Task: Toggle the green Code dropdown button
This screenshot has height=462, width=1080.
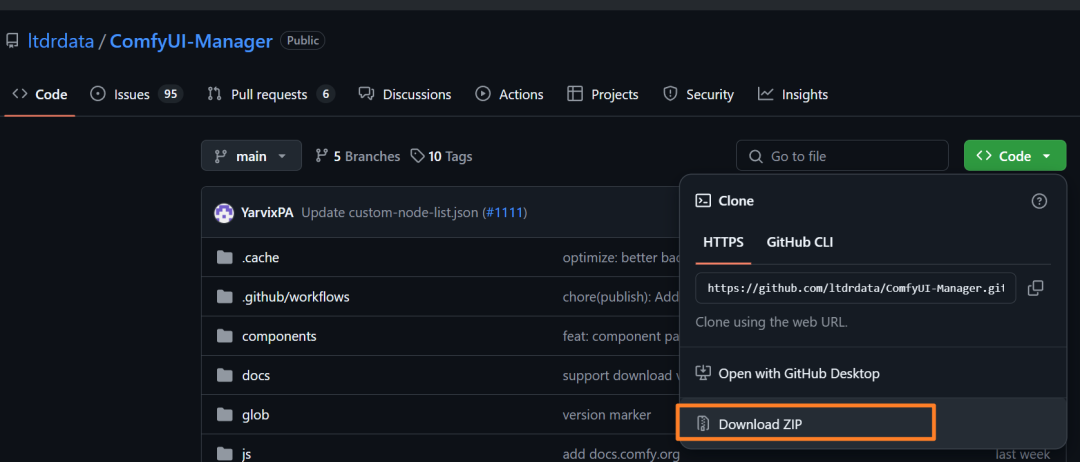Action: [1015, 156]
